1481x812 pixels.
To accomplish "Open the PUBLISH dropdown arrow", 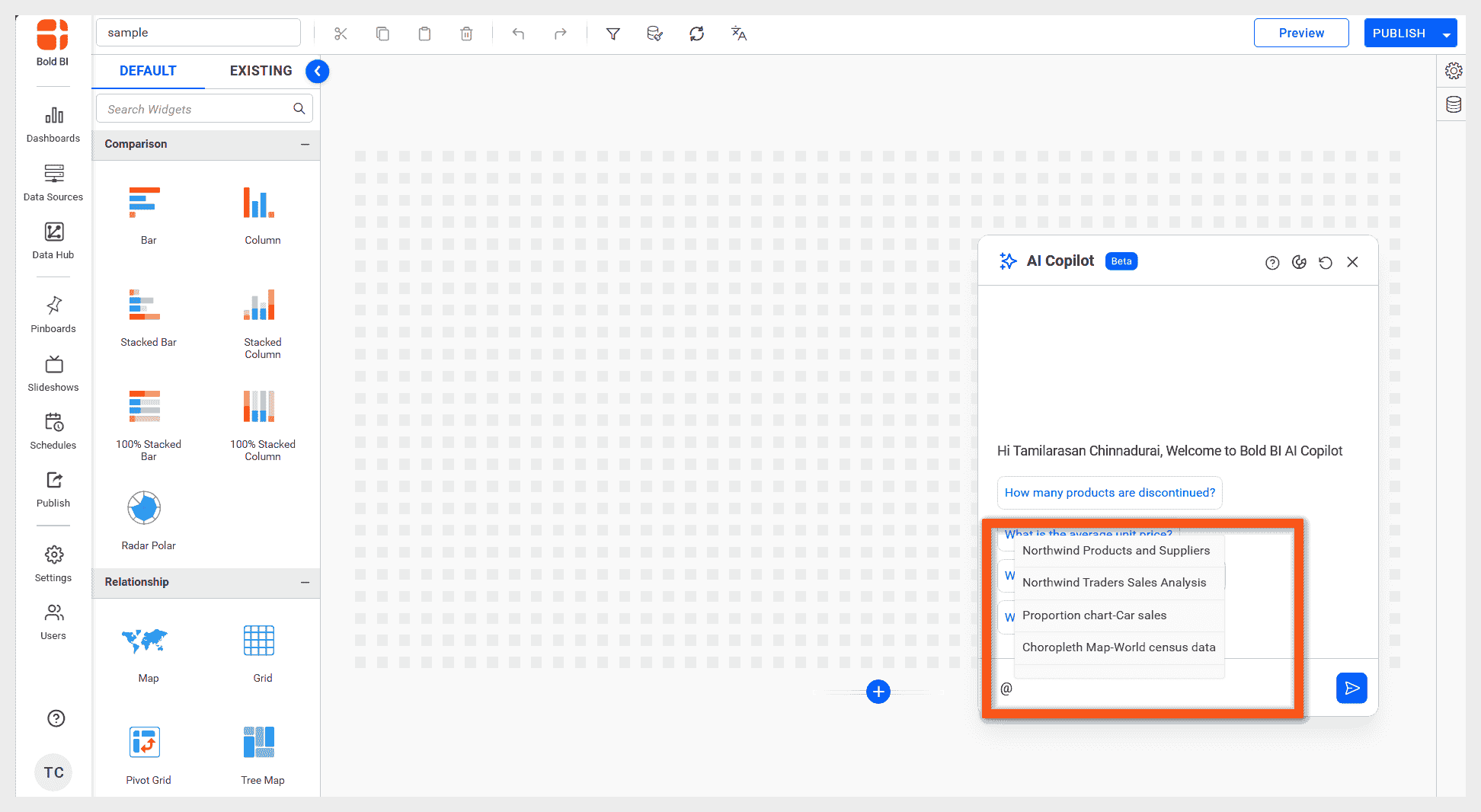I will [x=1442, y=33].
